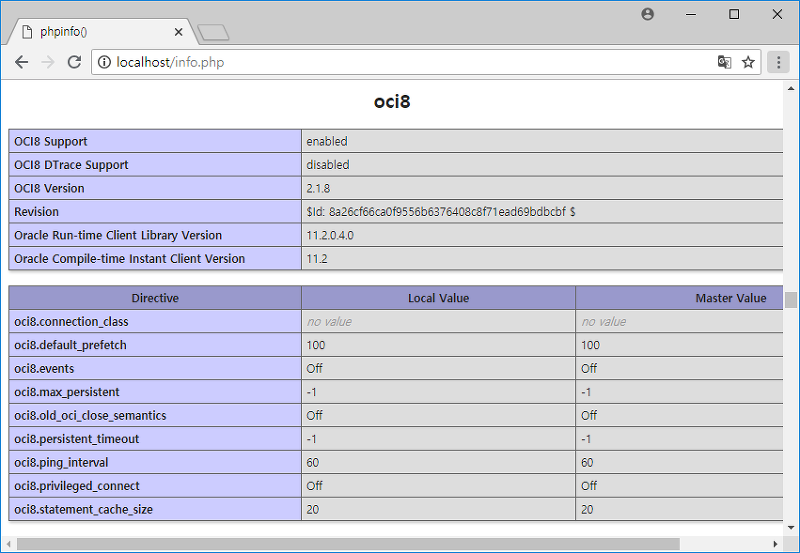Viewport: 800px width, 553px height.
Task: Click the horizontal scrollbar thumb
Action: [x=348, y=544]
